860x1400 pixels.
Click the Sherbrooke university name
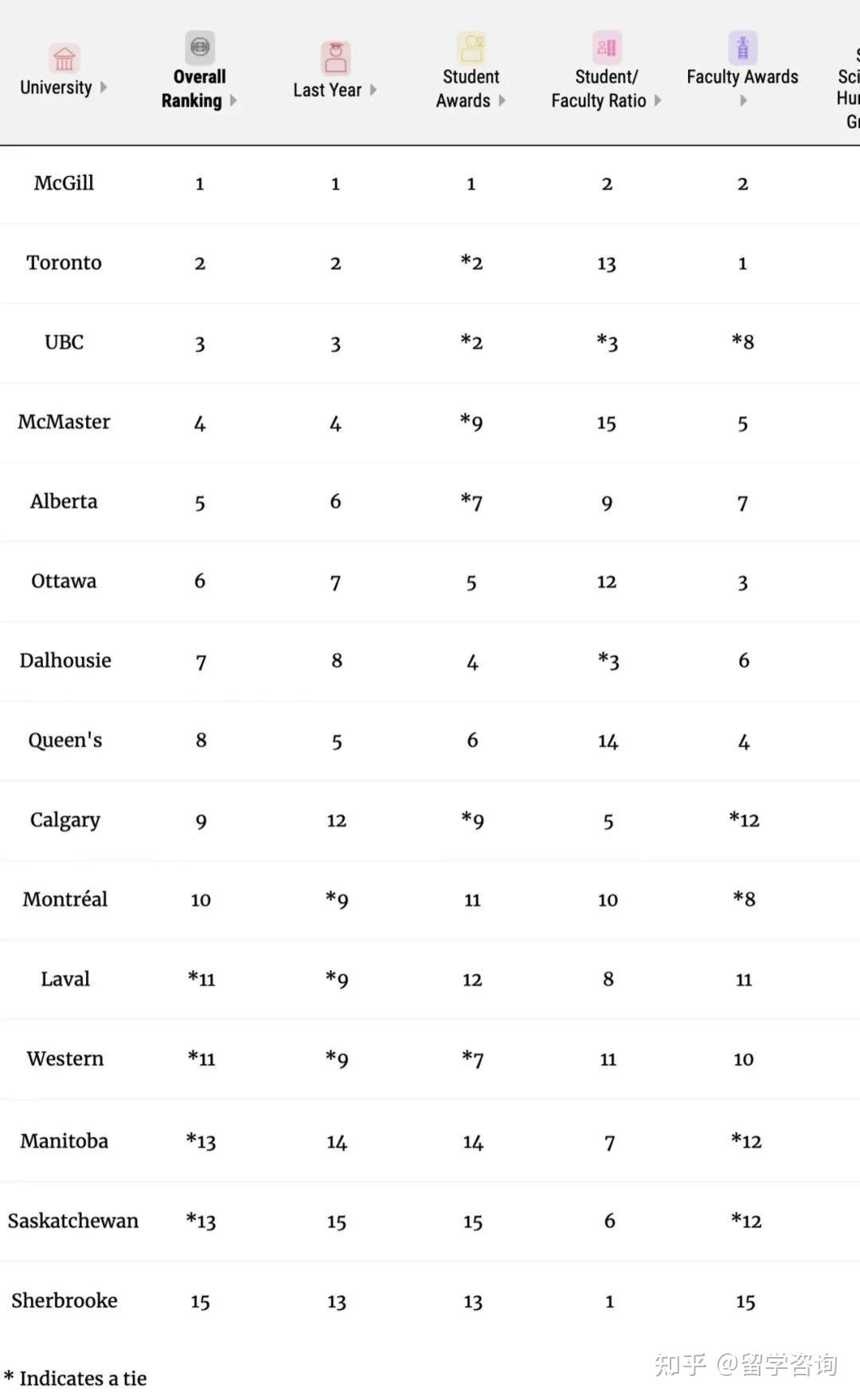click(64, 1300)
